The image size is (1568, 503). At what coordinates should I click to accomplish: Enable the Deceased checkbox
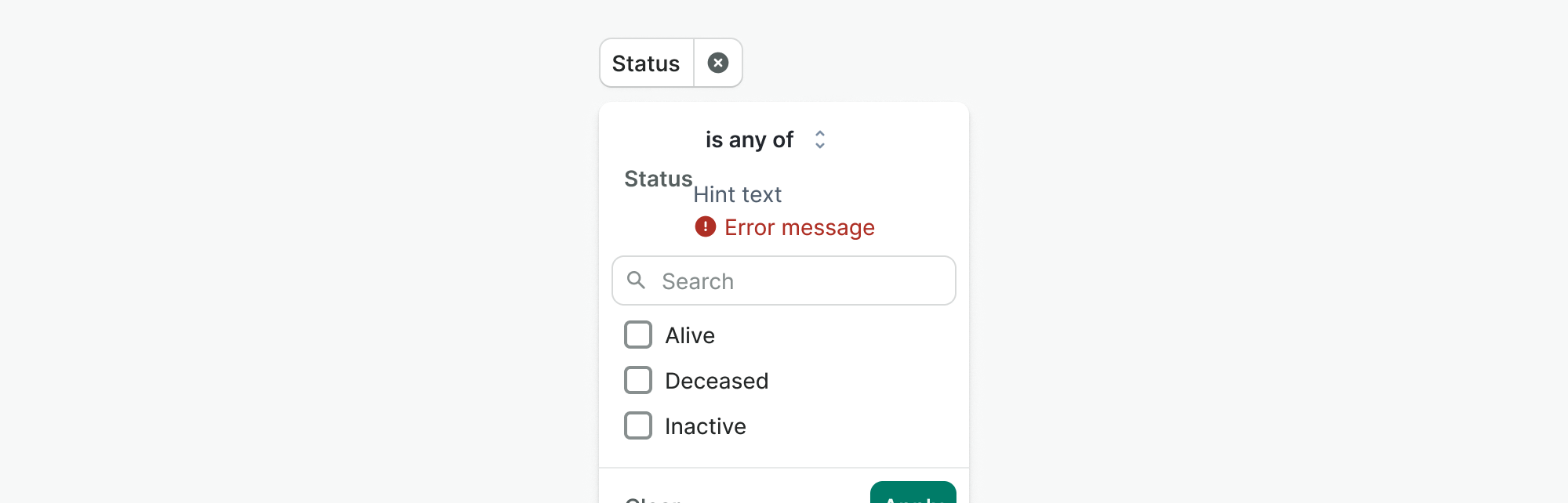pos(638,380)
